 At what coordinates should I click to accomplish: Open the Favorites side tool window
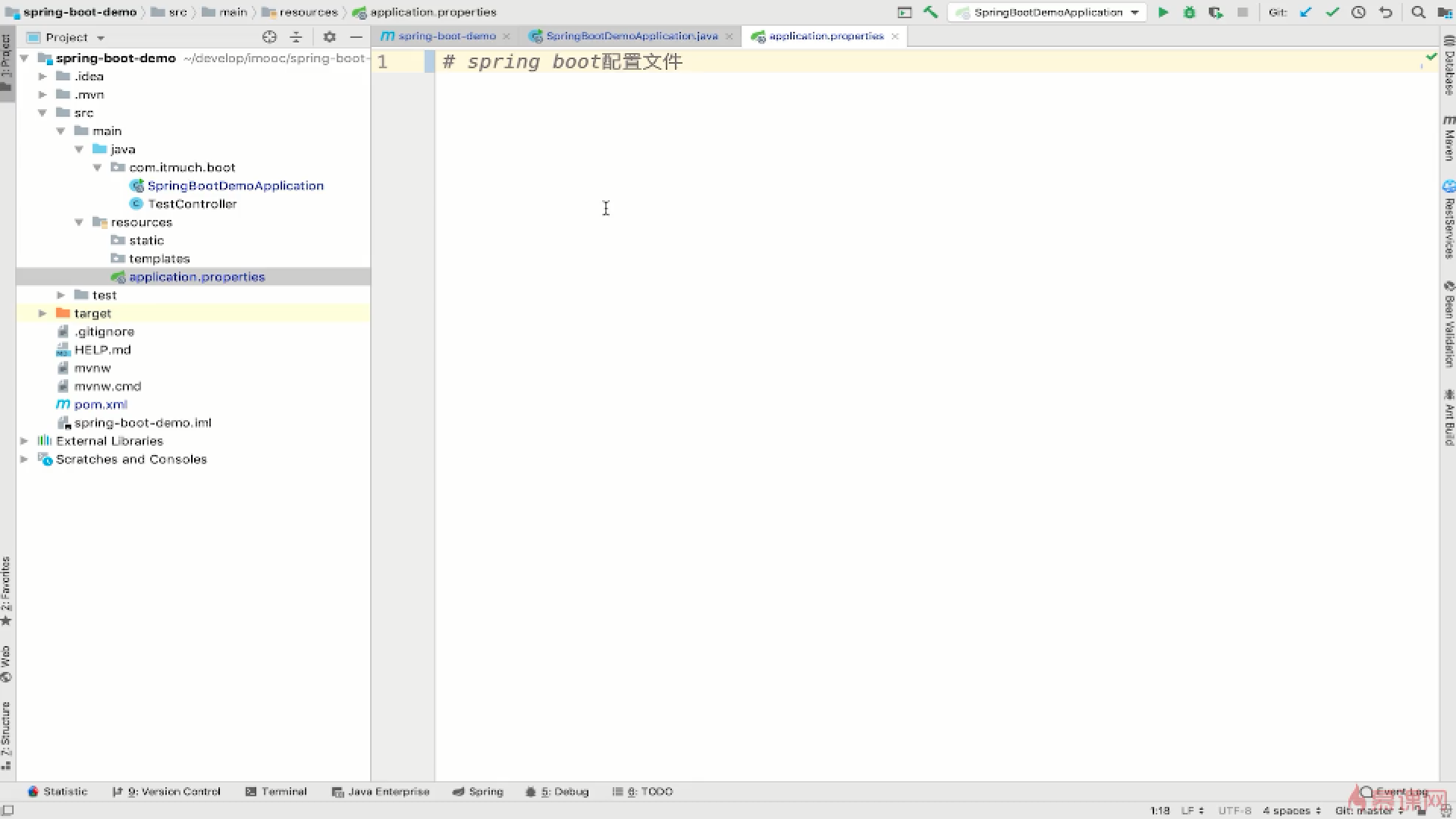click(x=6, y=591)
